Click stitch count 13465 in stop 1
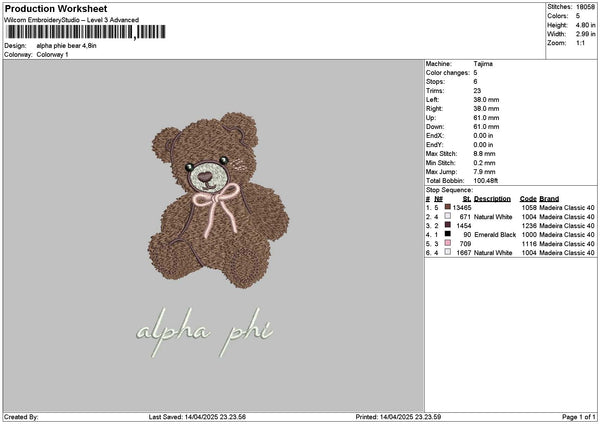 click(462, 208)
